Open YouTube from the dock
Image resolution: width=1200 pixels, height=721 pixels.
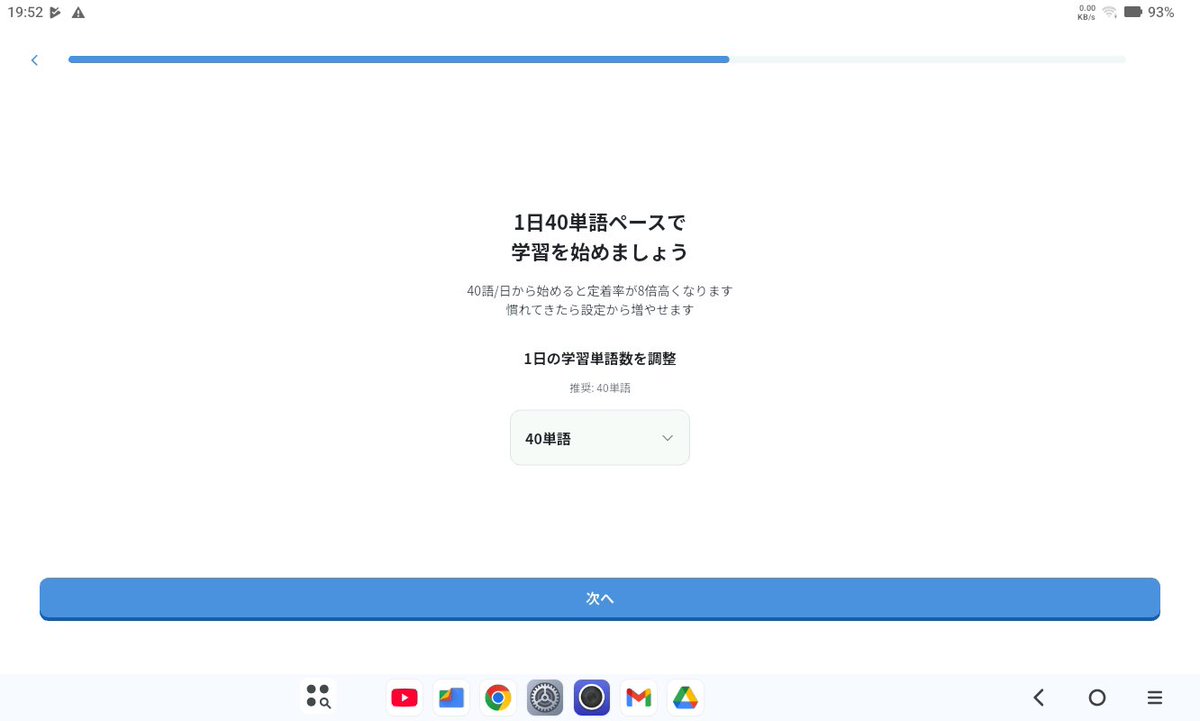tap(404, 697)
